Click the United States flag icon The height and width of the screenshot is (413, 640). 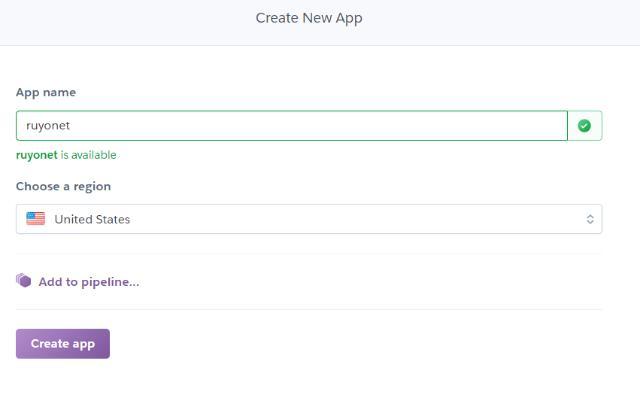tap(36, 219)
